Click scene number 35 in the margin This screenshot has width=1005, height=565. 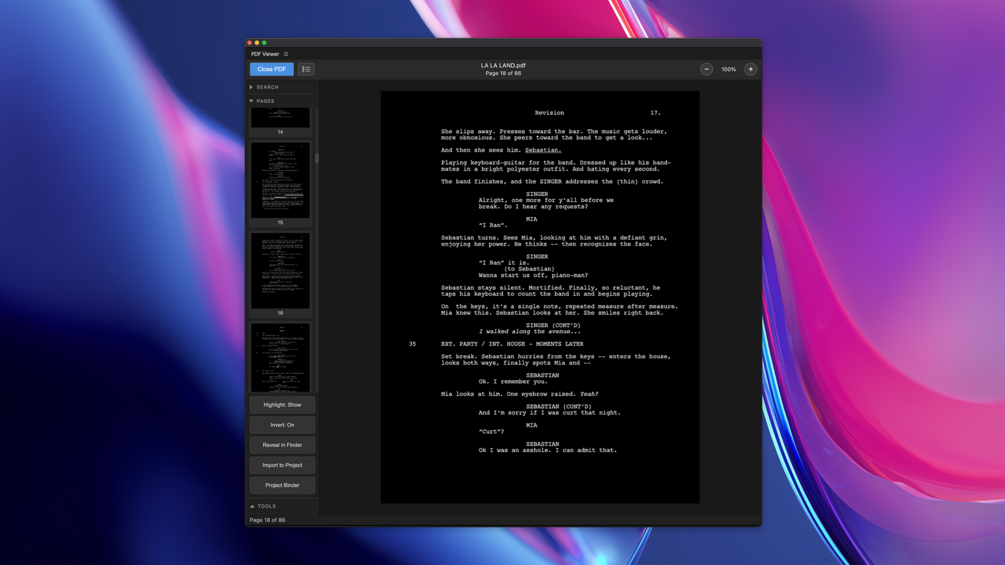(412, 344)
